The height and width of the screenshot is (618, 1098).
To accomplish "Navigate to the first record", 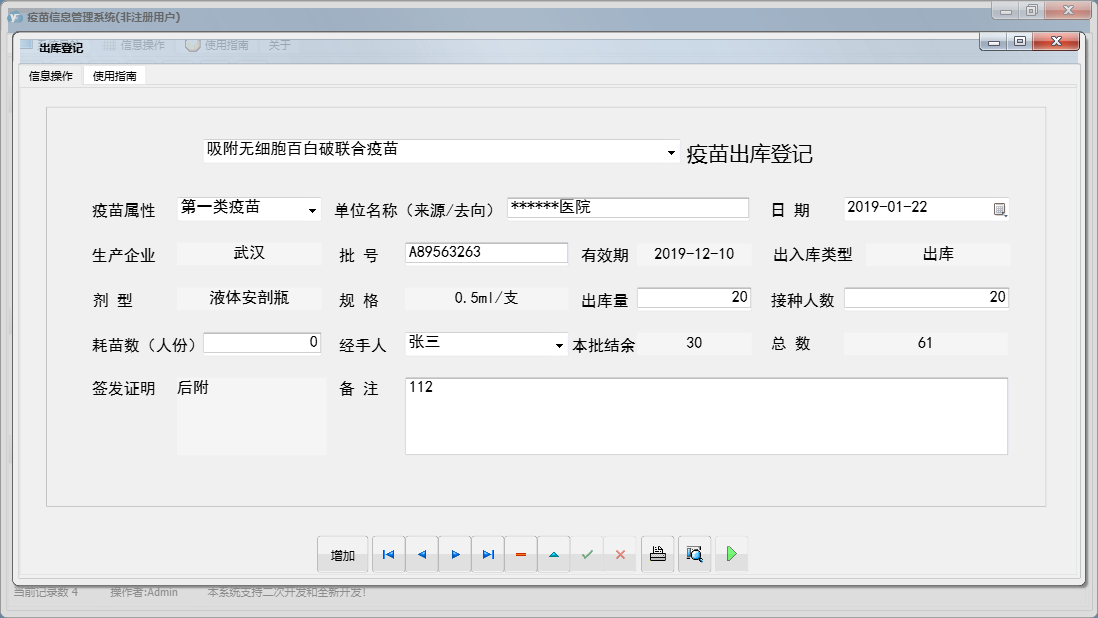I will pos(388,553).
